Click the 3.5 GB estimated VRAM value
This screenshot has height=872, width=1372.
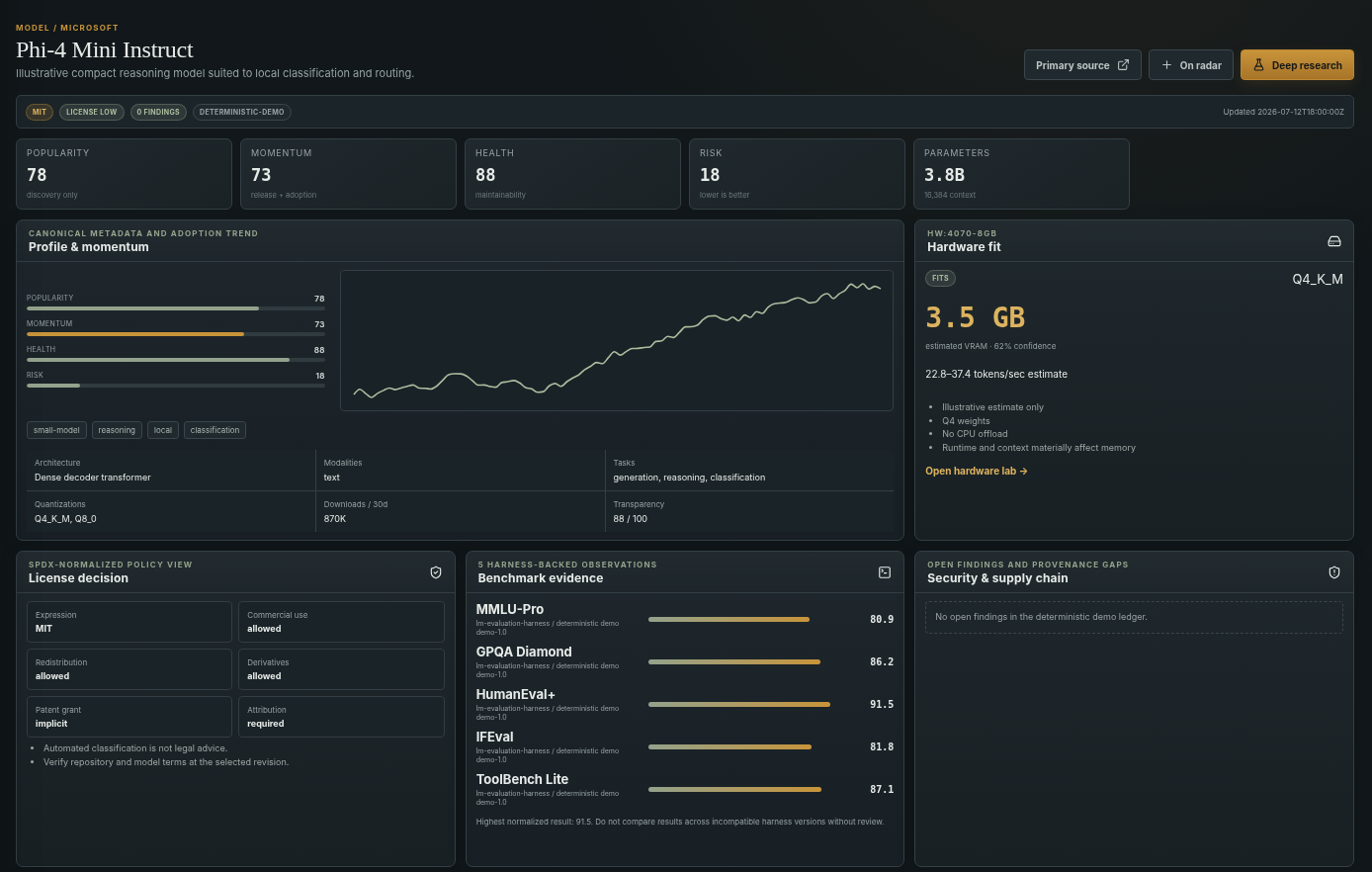coord(975,317)
